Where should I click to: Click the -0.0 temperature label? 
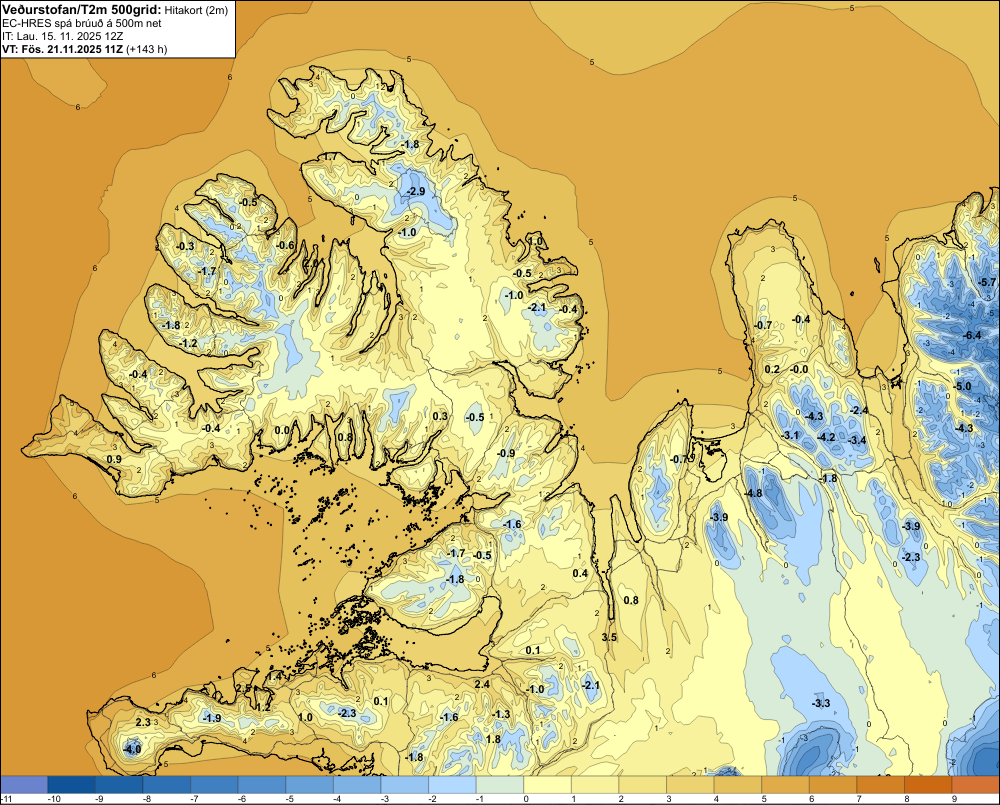(x=799, y=370)
